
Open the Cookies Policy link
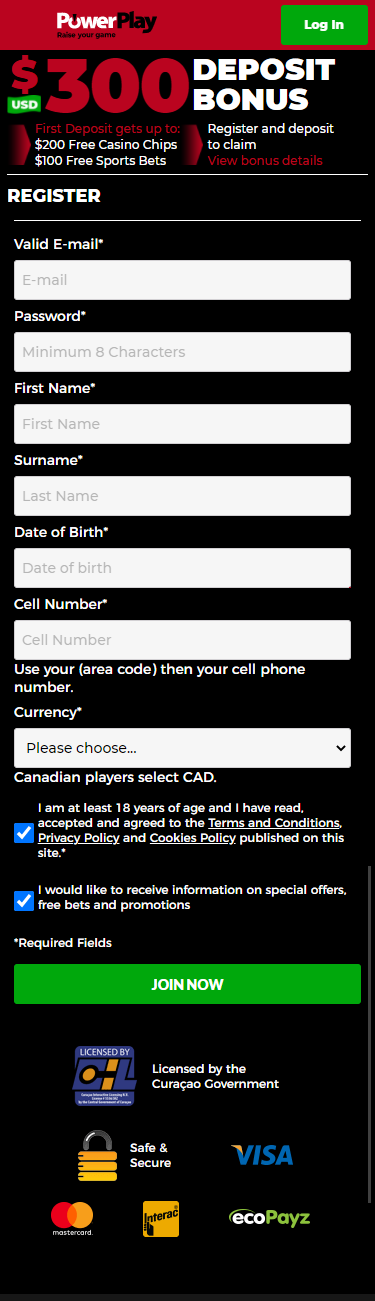[193, 838]
